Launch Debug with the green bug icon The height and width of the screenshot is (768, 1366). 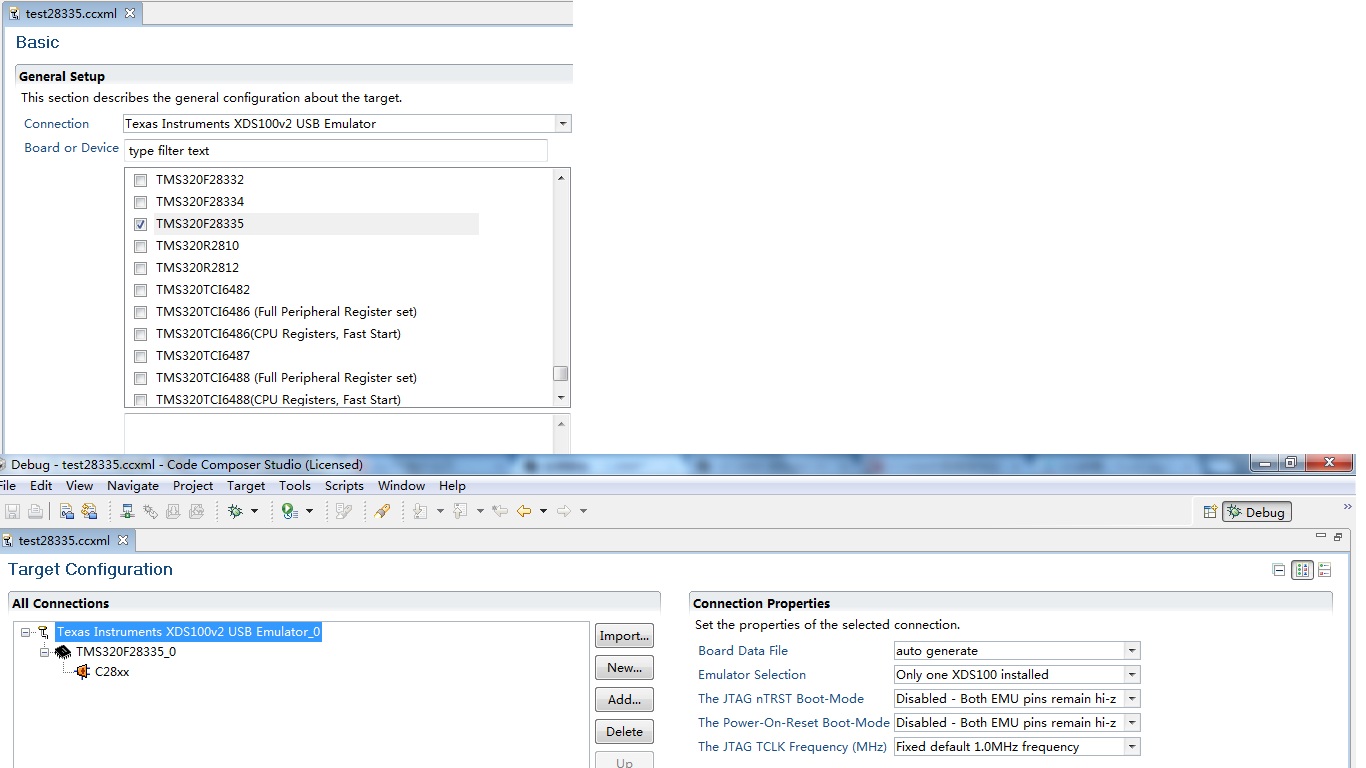pos(235,511)
